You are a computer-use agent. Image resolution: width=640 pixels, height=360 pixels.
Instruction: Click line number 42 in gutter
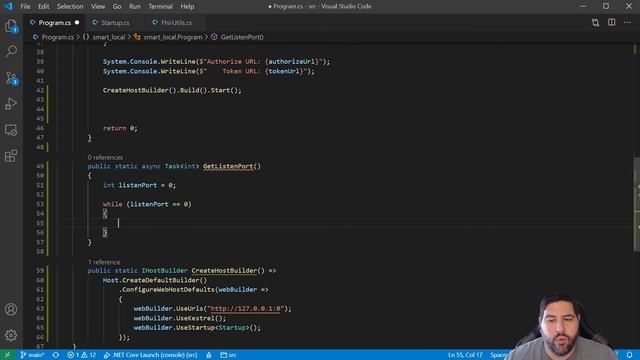point(40,90)
